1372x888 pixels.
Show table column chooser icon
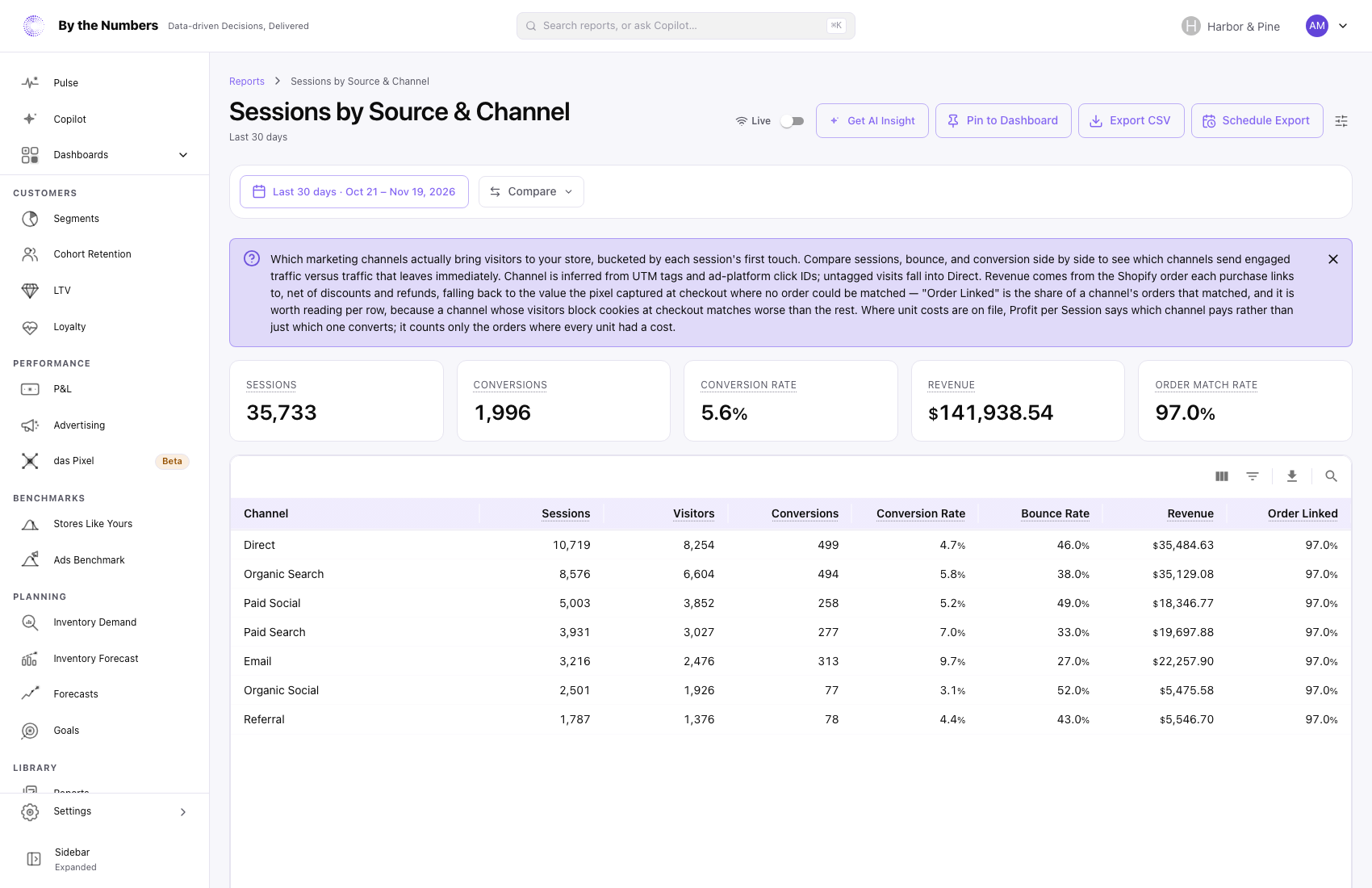1222,476
